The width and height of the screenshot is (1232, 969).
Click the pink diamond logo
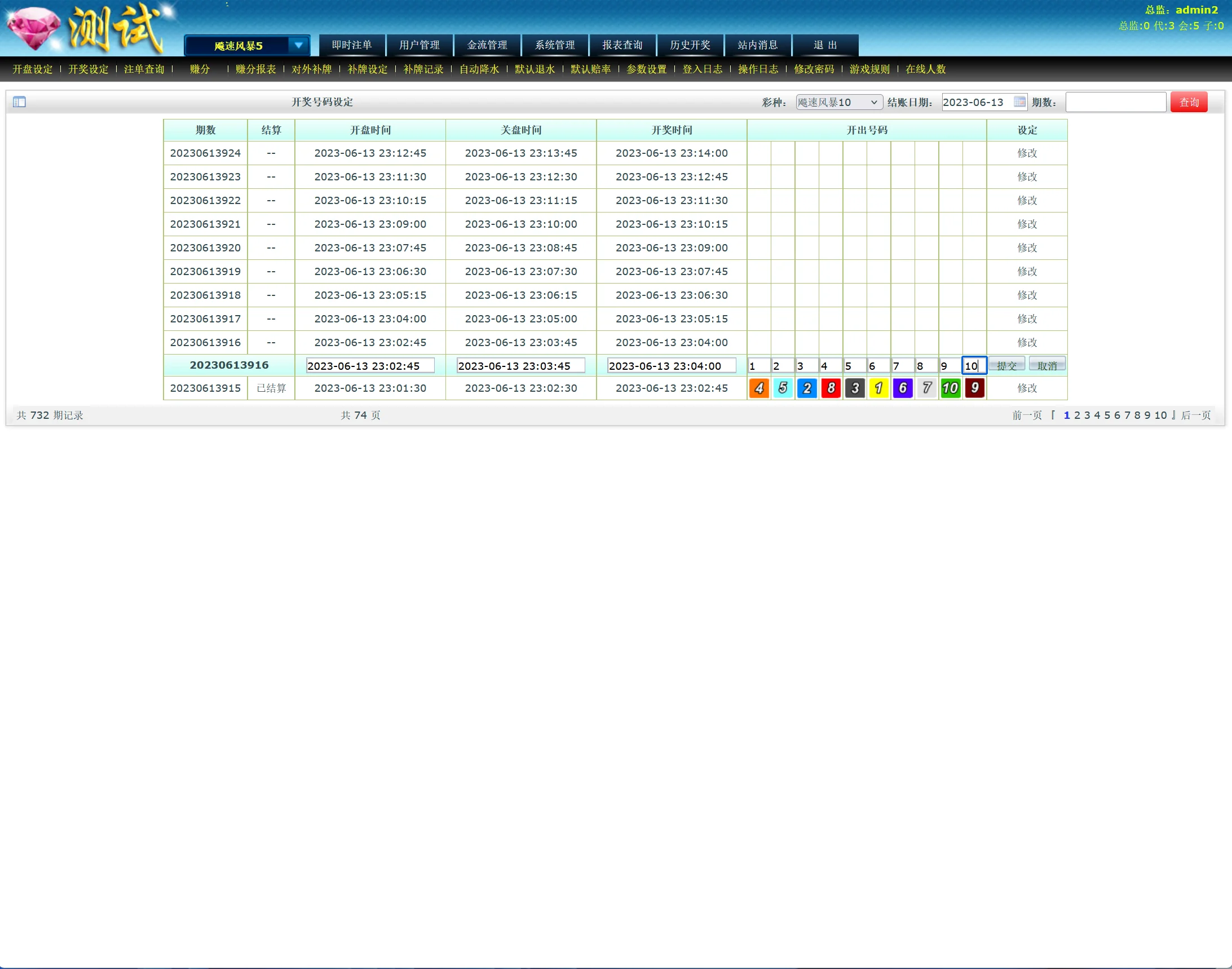(34, 28)
